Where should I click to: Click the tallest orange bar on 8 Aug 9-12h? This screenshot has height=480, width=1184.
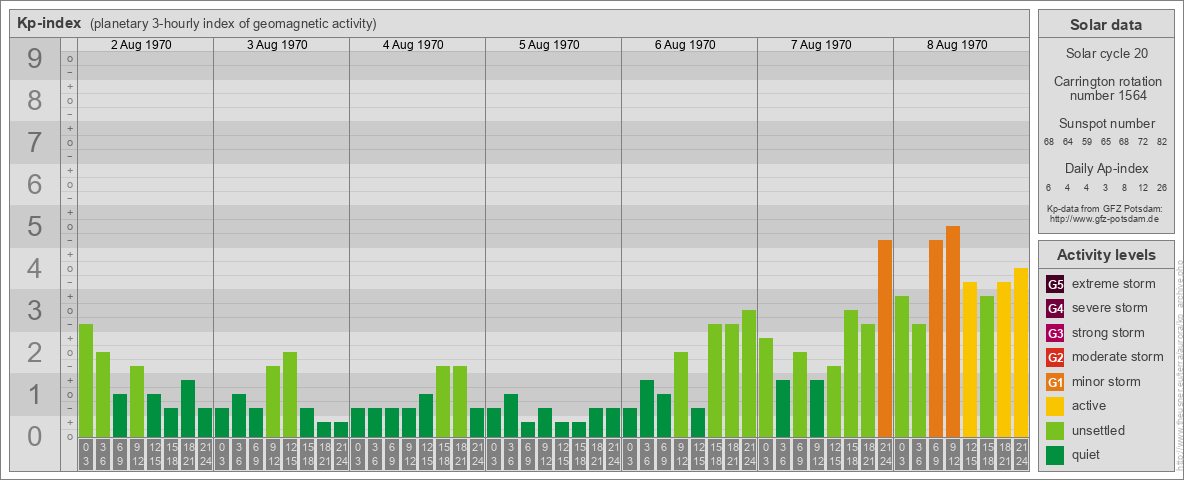(953, 331)
